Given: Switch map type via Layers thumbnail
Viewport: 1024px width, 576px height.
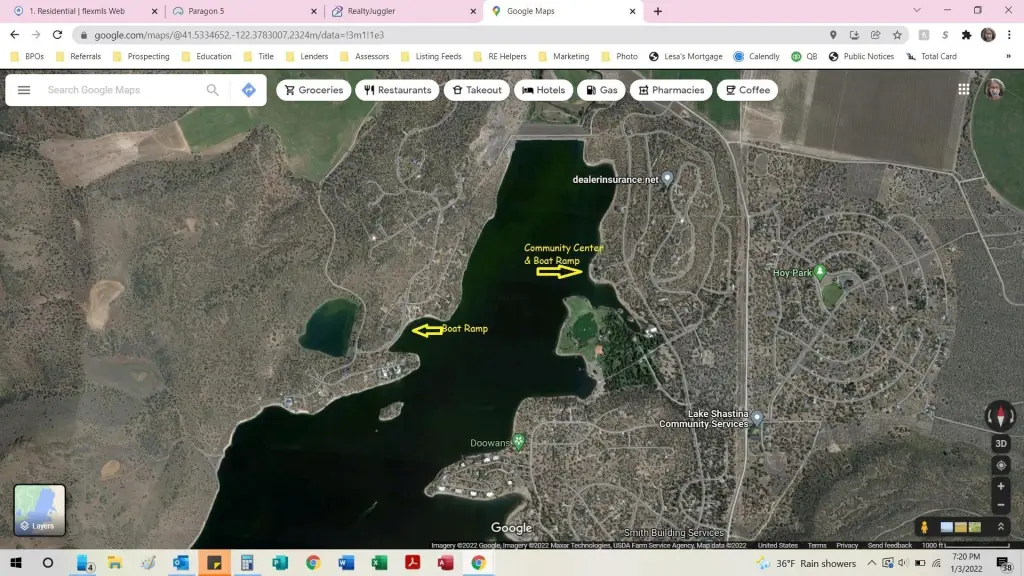Looking at the screenshot, I should [40, 510].
